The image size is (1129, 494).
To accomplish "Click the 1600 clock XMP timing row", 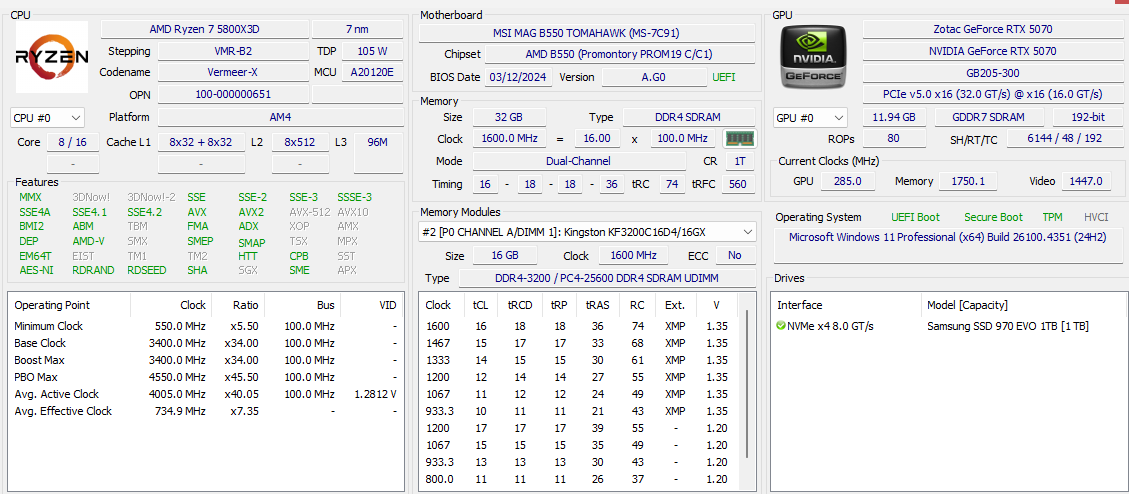I will [x=580, y=326].
